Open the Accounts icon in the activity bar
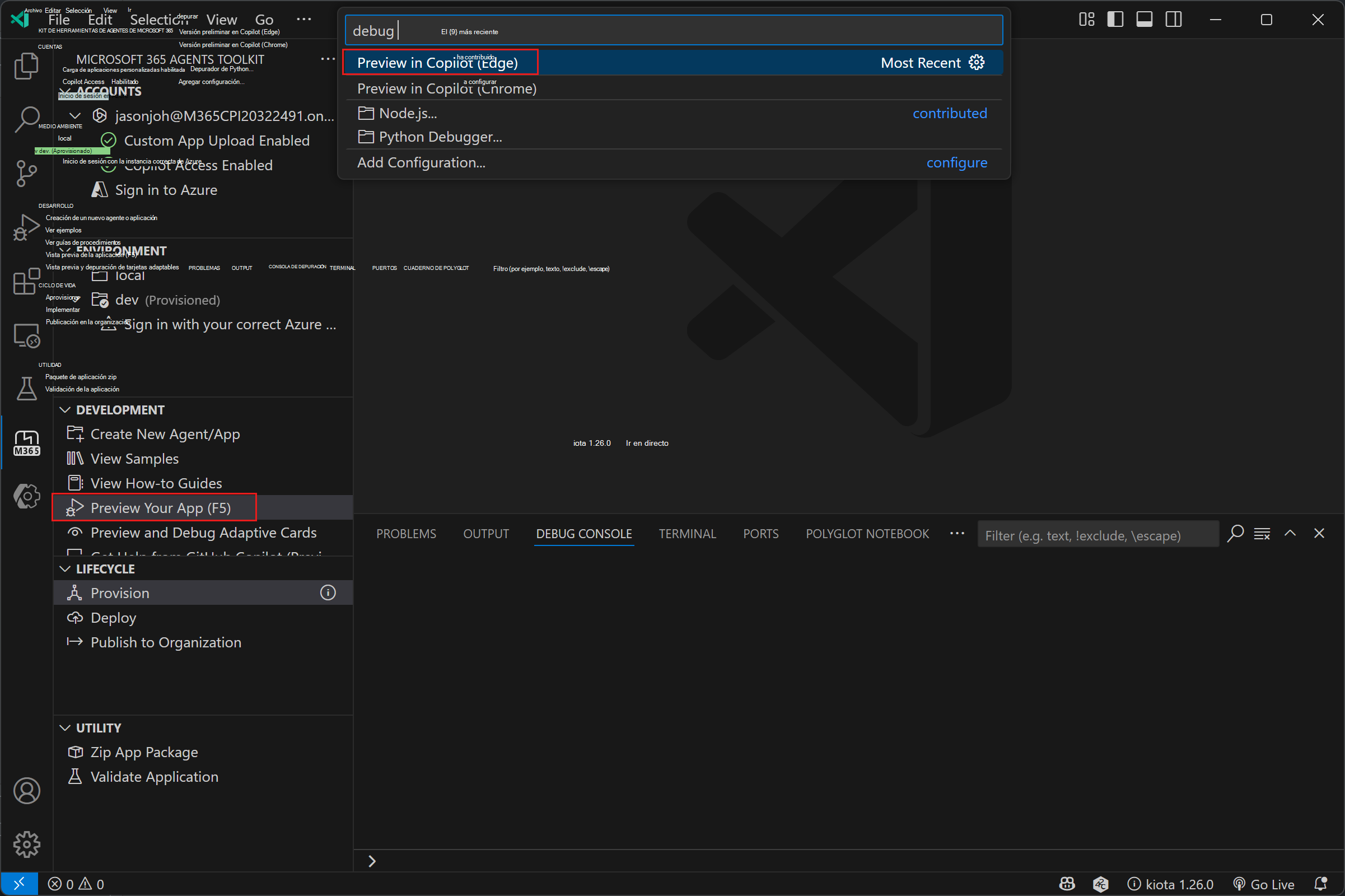The width and height of the screenshot is (1345, 896). [x=26, y=791]
